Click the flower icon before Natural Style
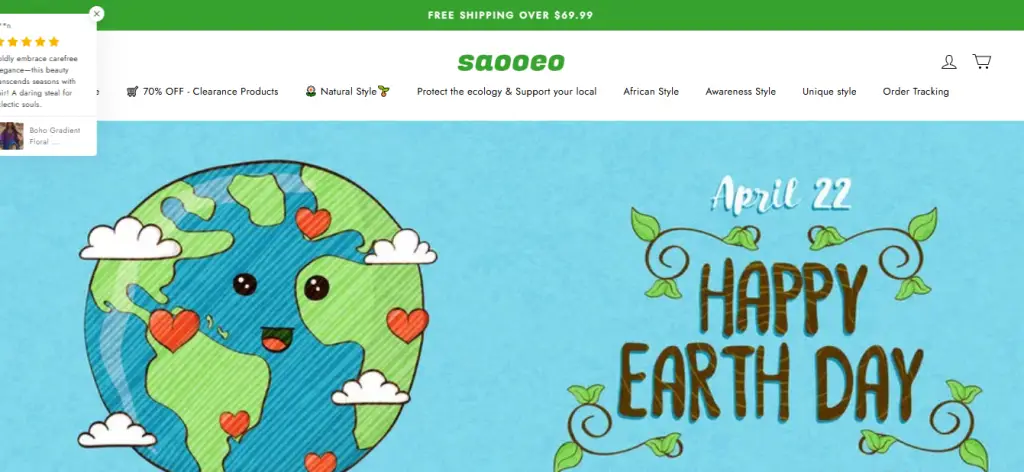This screenshot has height=472, width=1024. (x=311, y=91)
